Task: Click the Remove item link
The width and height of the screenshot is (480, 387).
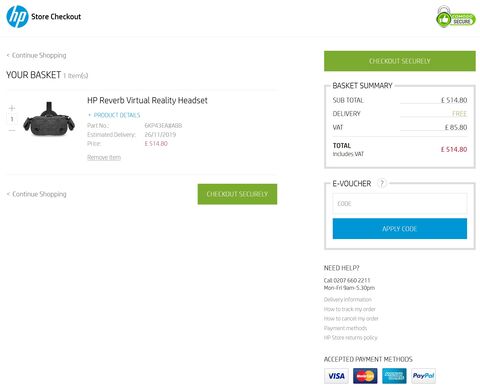Action: coord(104,157)
